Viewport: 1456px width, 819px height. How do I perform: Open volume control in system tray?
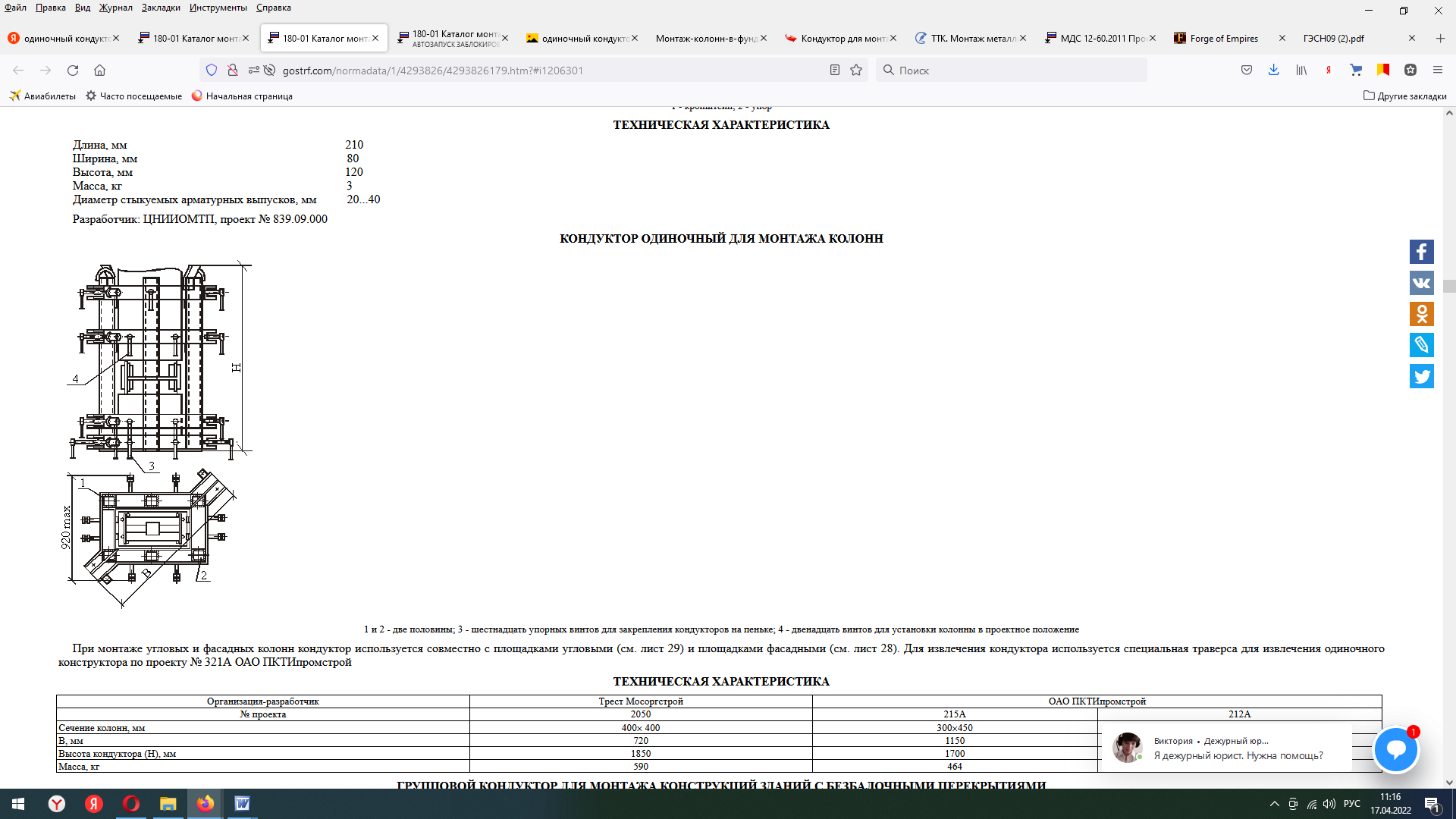(x=1329, y=804)
